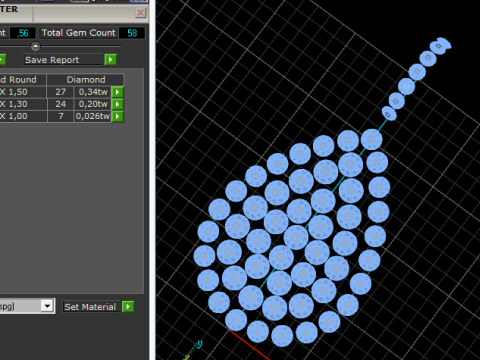Click the X 1,00 size cell

click(23, 116)
